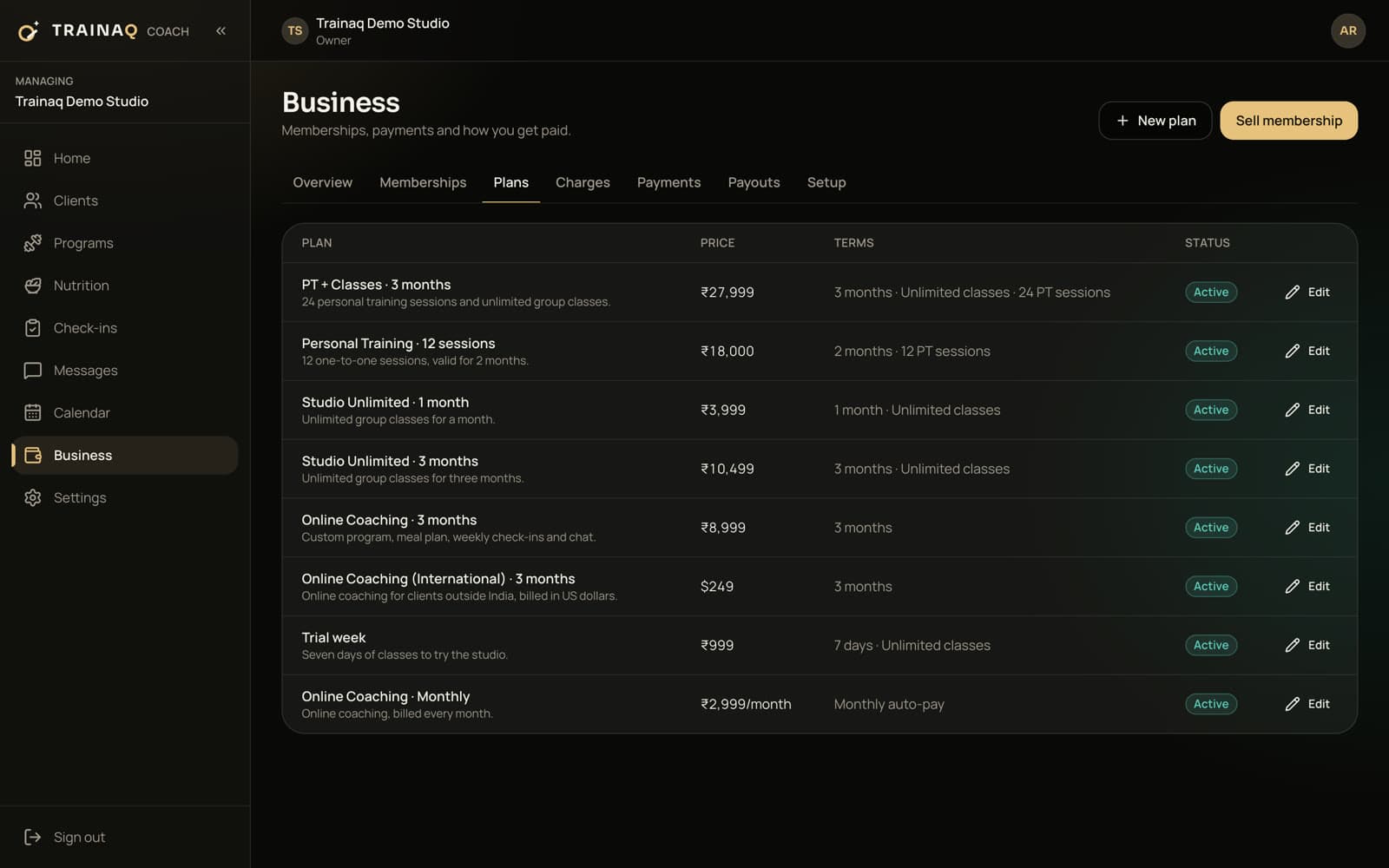1389x868 pixels.
Task: Open the Payments tab
Action: [x=668, y=182]
